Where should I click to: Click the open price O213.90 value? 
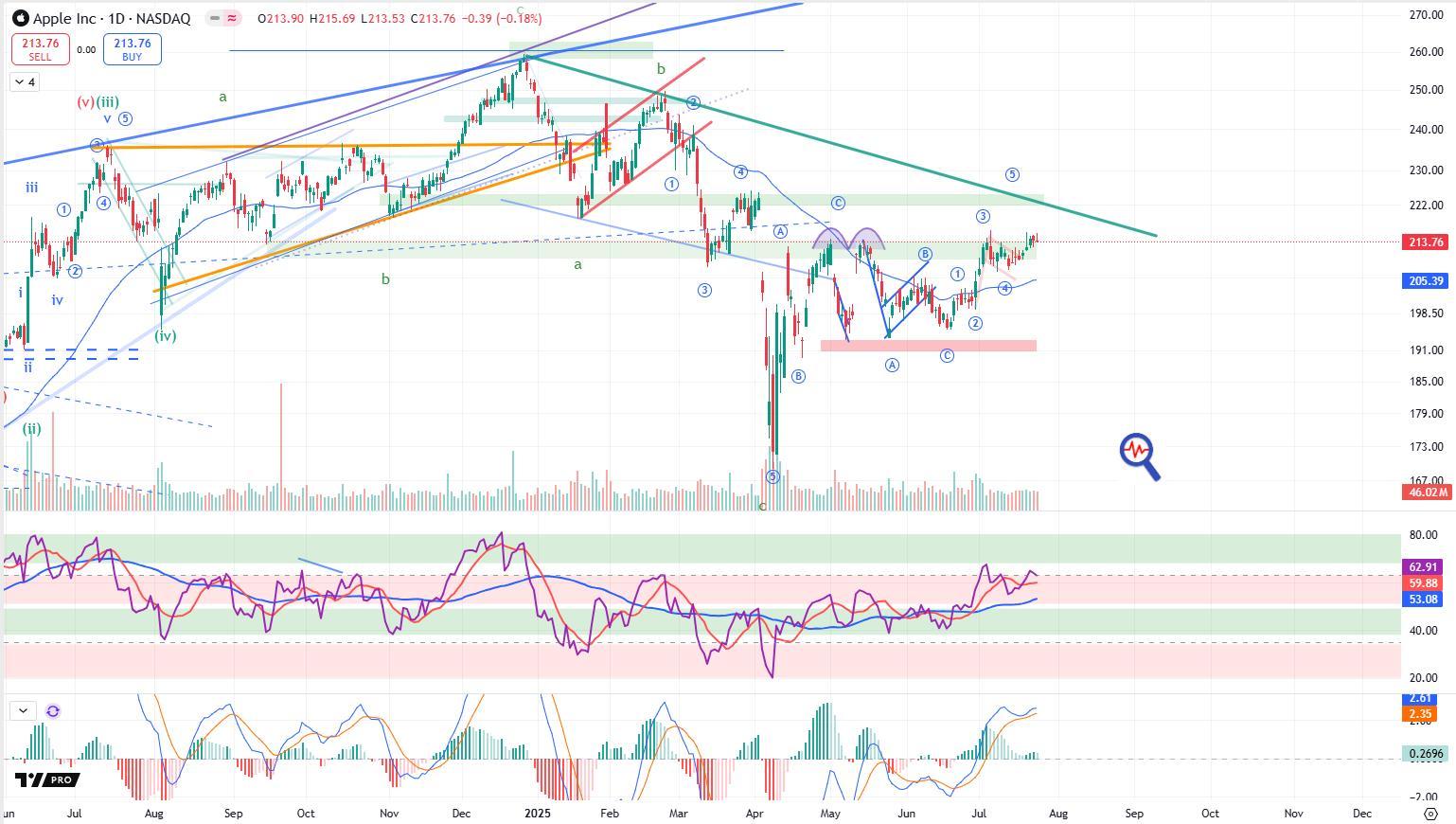click(x=281, y=18)
